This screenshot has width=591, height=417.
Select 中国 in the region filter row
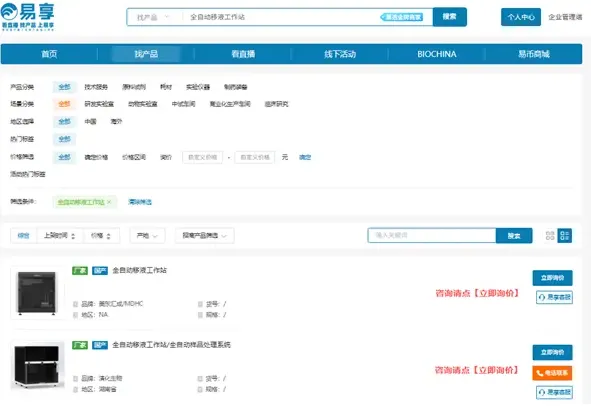pyautogui.click(x=90, y=121)
